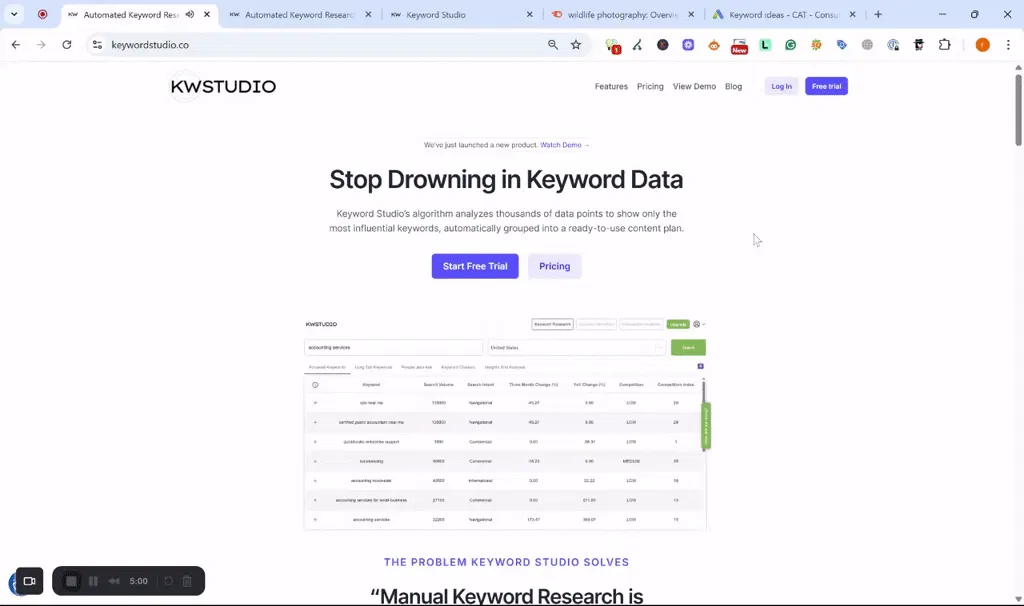Viewport: 1024px width, 606px height.
Task: Mute the audio on the first tab
Action: [189, 14]
